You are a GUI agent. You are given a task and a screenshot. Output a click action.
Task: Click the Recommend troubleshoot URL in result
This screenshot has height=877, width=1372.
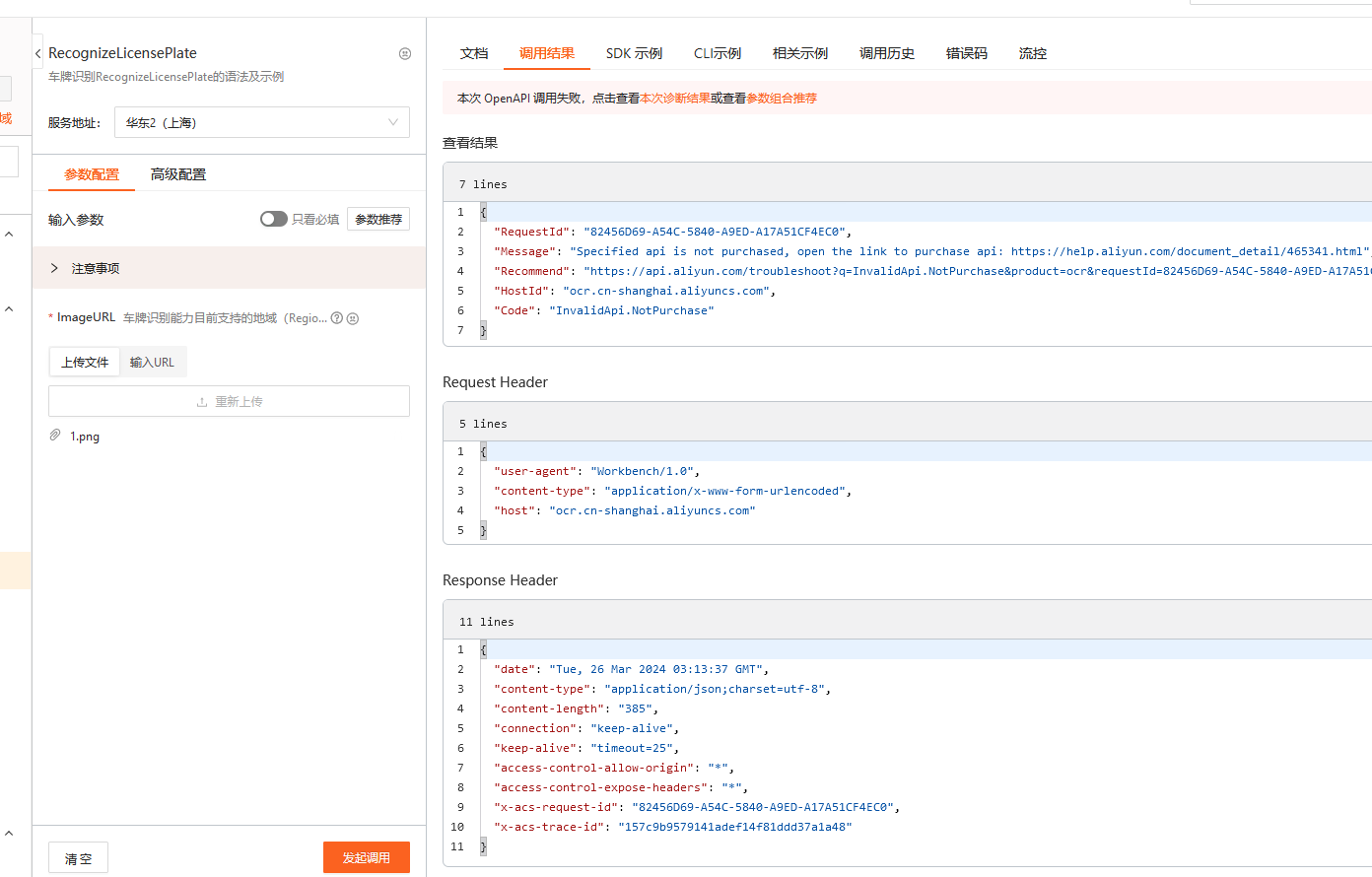(977, 271)
